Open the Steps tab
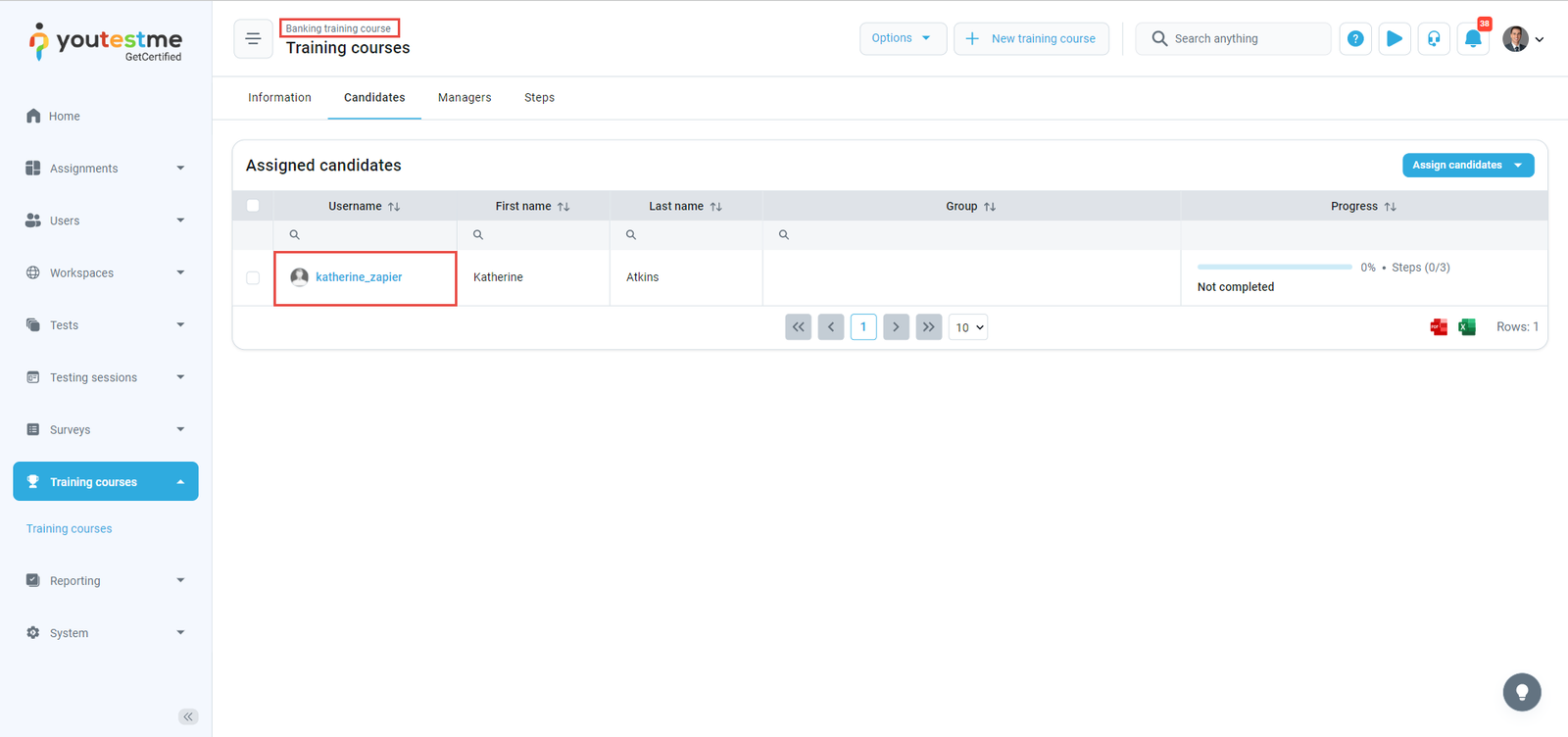1568x737 pixels. coord(539,98)
